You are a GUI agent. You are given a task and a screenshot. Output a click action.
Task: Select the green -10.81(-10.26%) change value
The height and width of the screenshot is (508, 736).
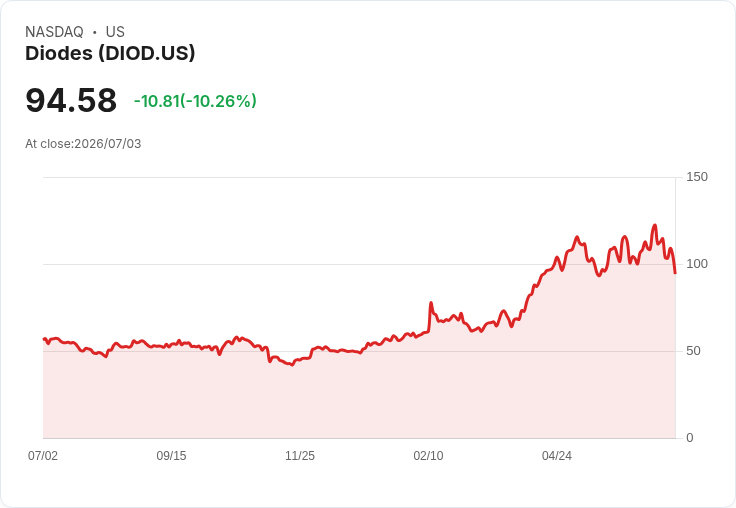click(195, 101)
